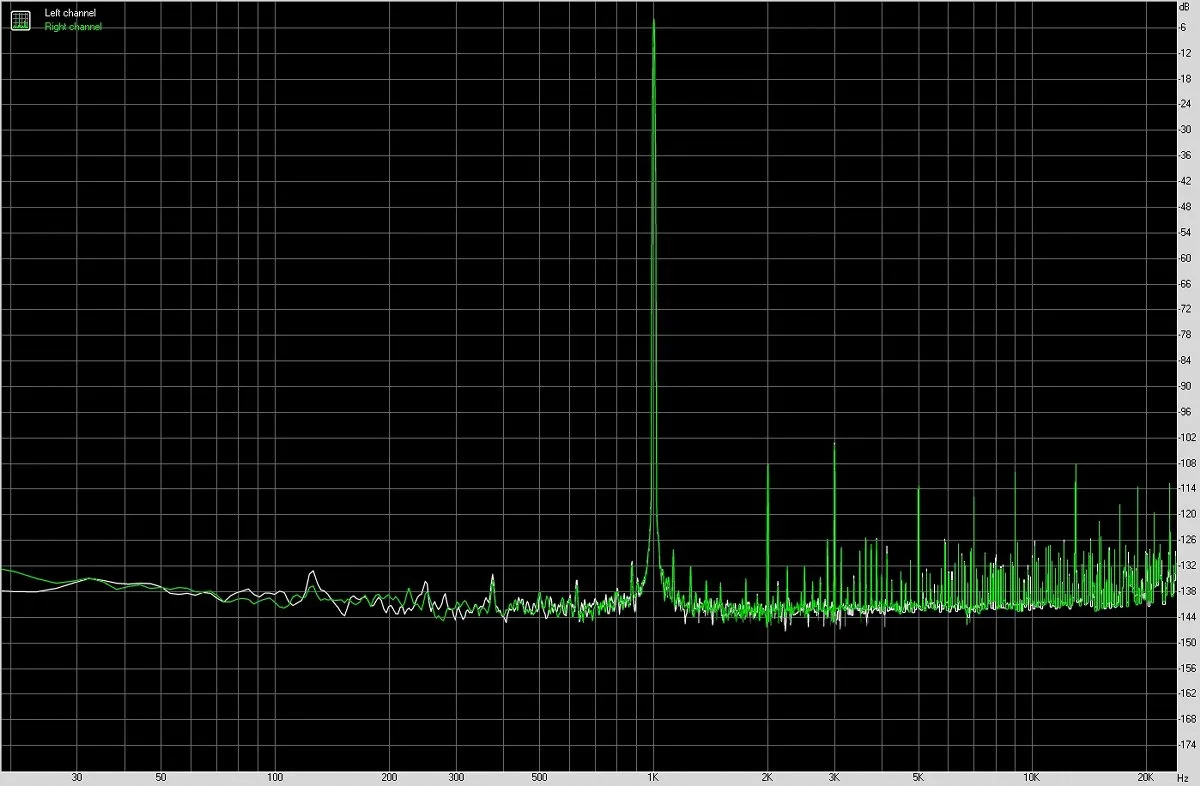Screen dimensions: 1200x786
Task: Select the 'Left channel' legend label
Action: click(70, 13)
